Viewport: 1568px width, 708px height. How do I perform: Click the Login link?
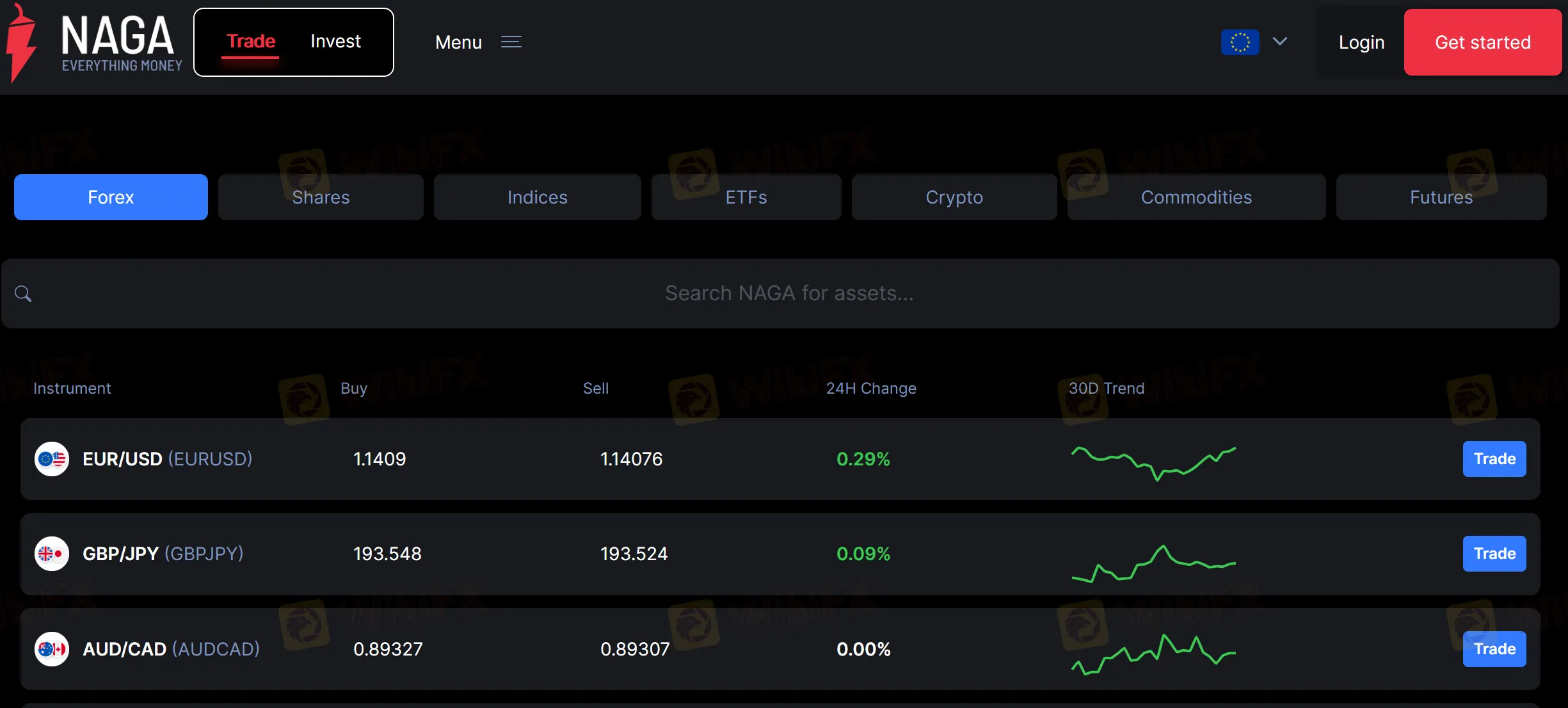[x=1361, y=42]
